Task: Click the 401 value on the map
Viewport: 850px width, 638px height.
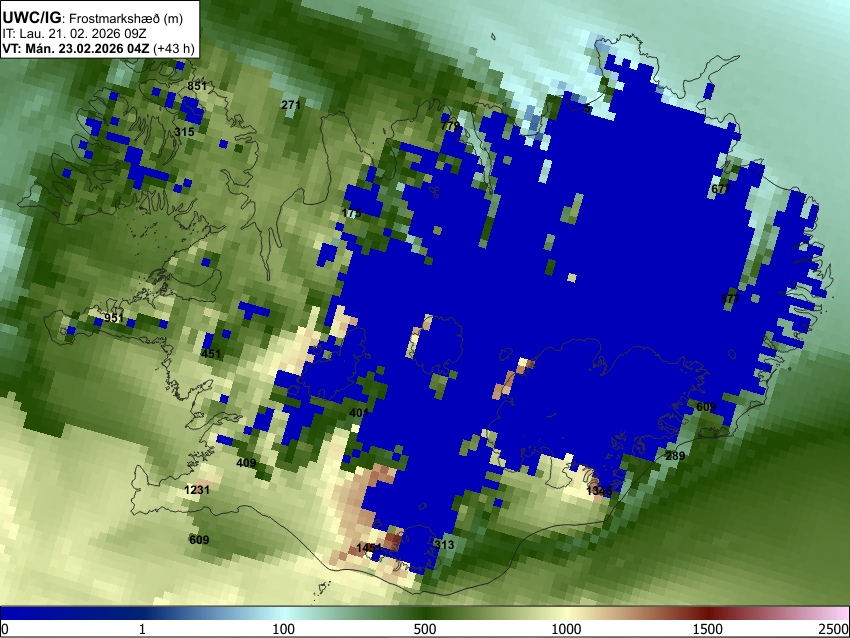Action: pyautogui.click(x=359, y=413)
